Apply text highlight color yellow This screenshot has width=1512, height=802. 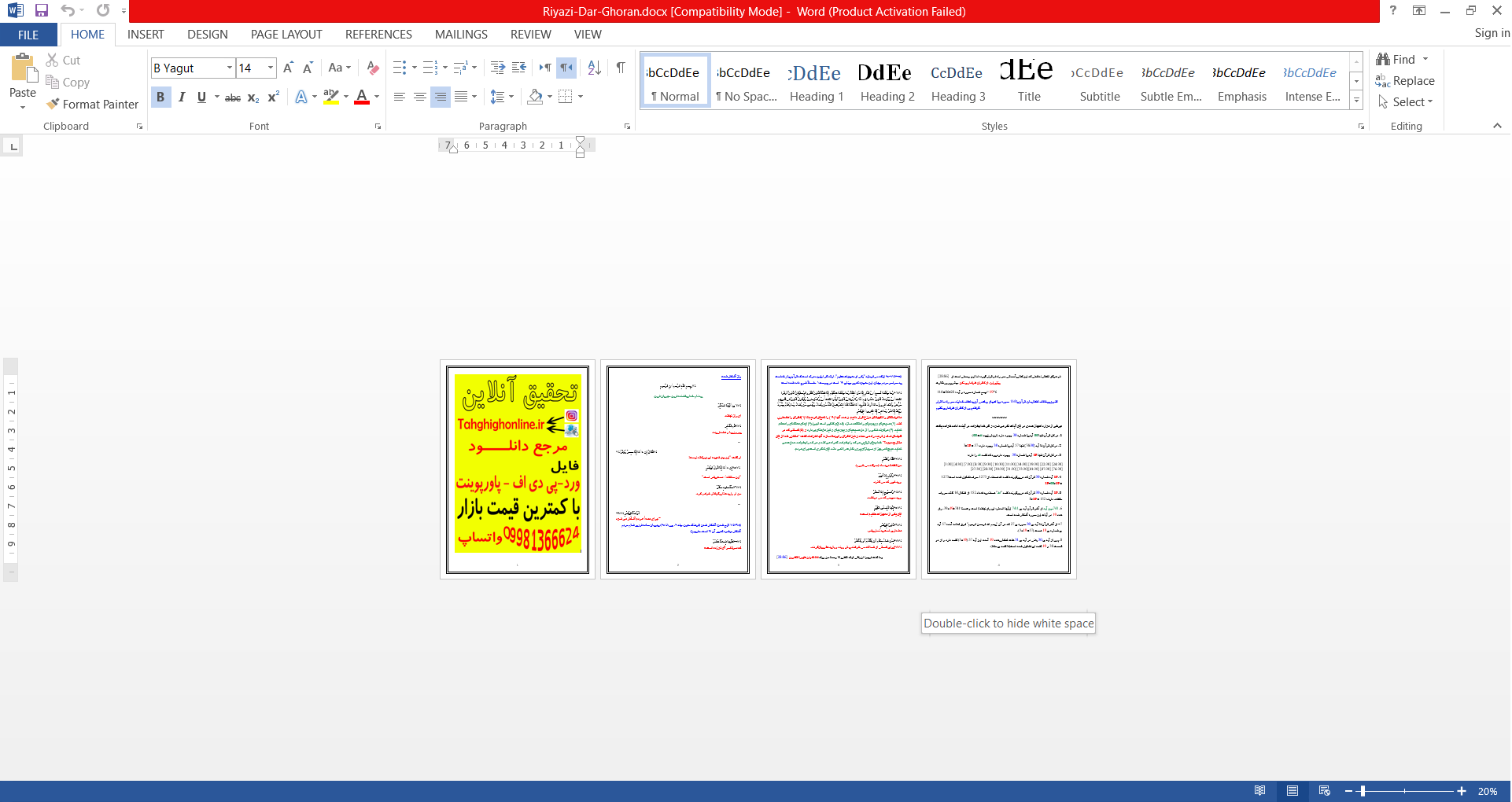click(331, 97)
